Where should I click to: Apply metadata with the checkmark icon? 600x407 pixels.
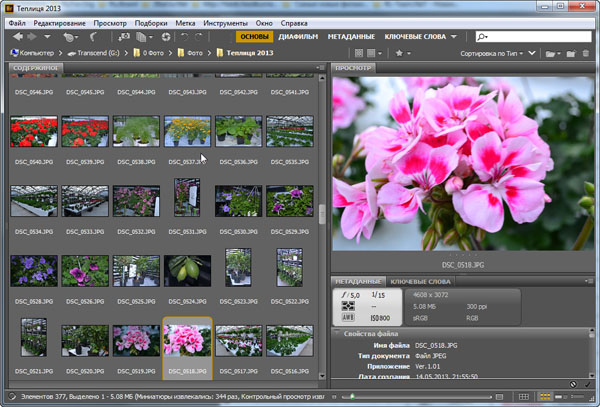(x=587, y=384)
